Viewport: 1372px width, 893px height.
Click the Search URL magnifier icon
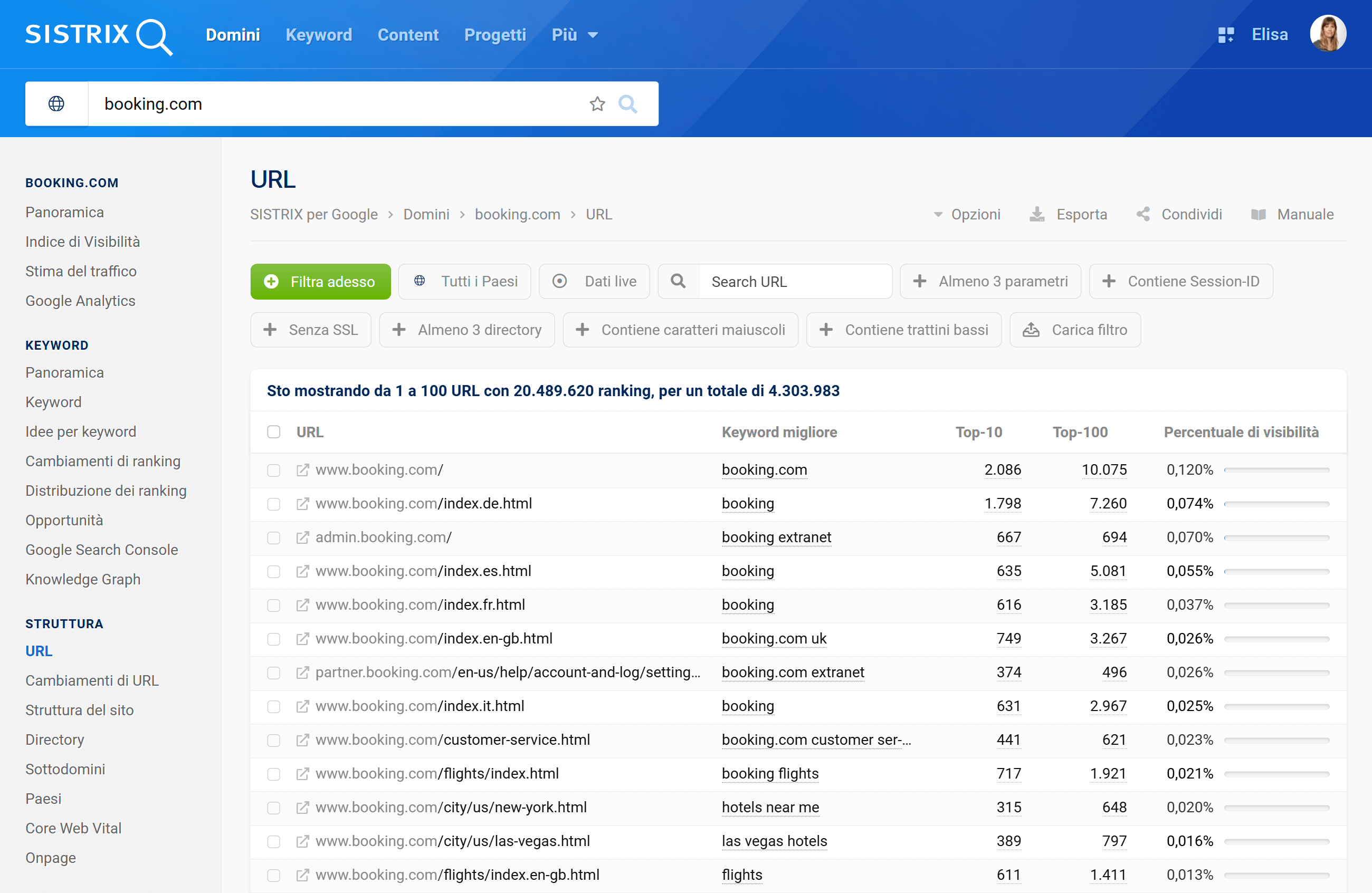click(x=679, y=281)
